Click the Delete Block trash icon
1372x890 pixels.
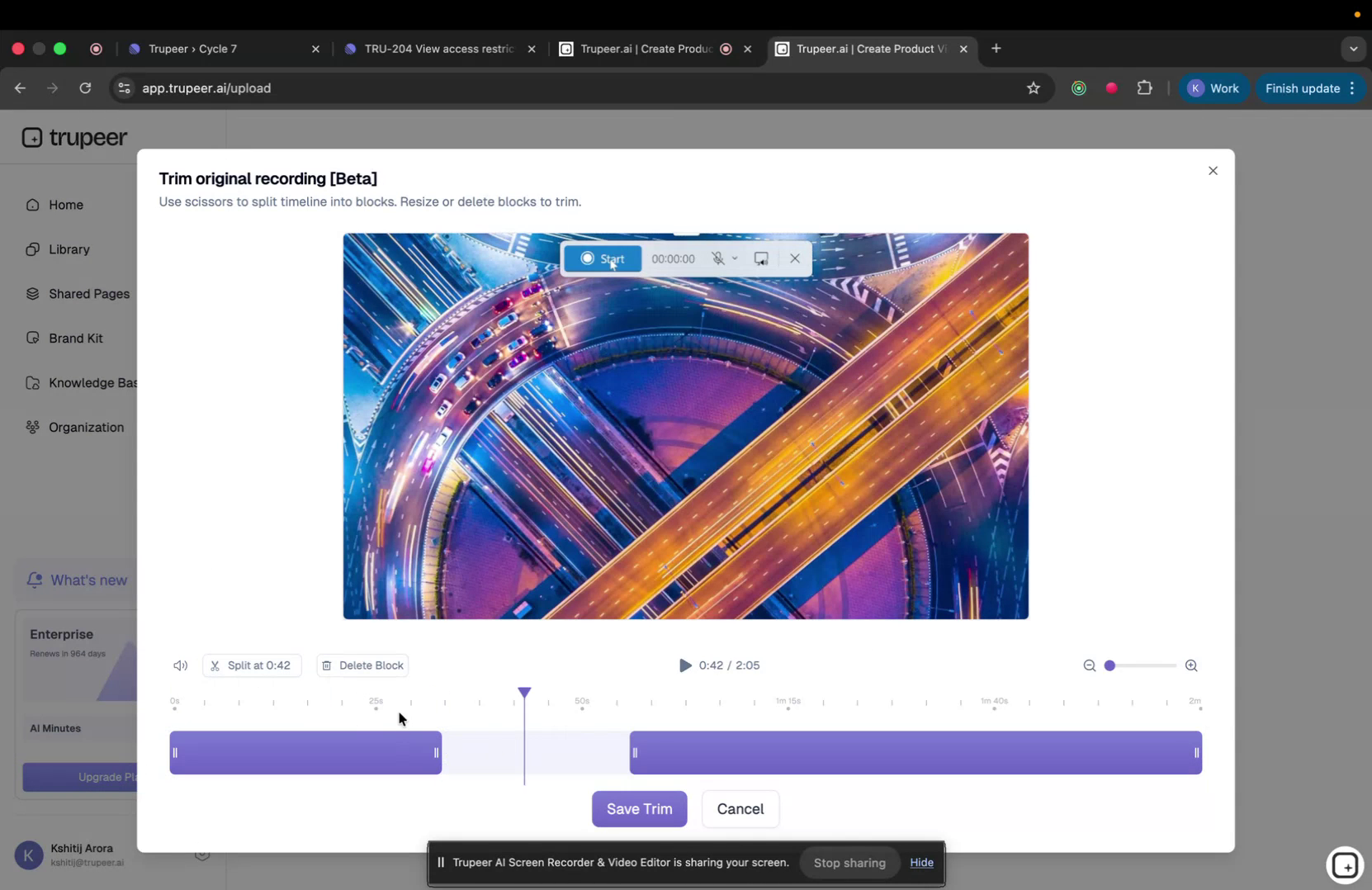(327, 665)
